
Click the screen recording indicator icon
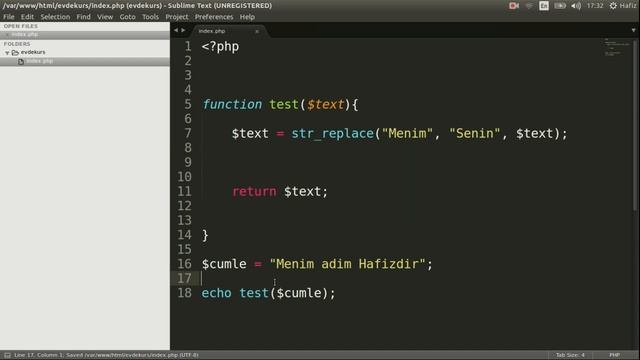(513, 6)
